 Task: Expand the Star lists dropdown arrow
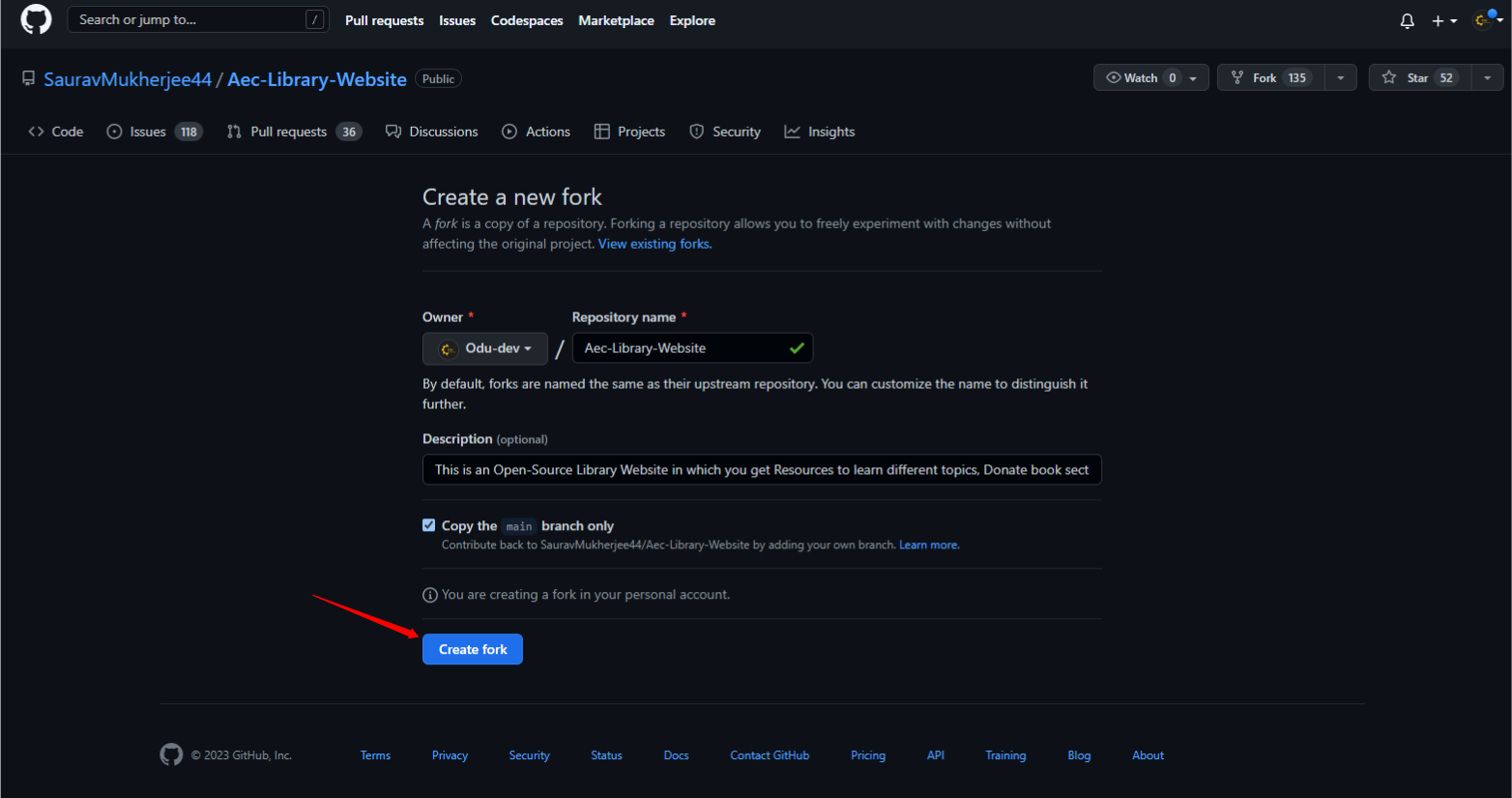coord(1487,77)
